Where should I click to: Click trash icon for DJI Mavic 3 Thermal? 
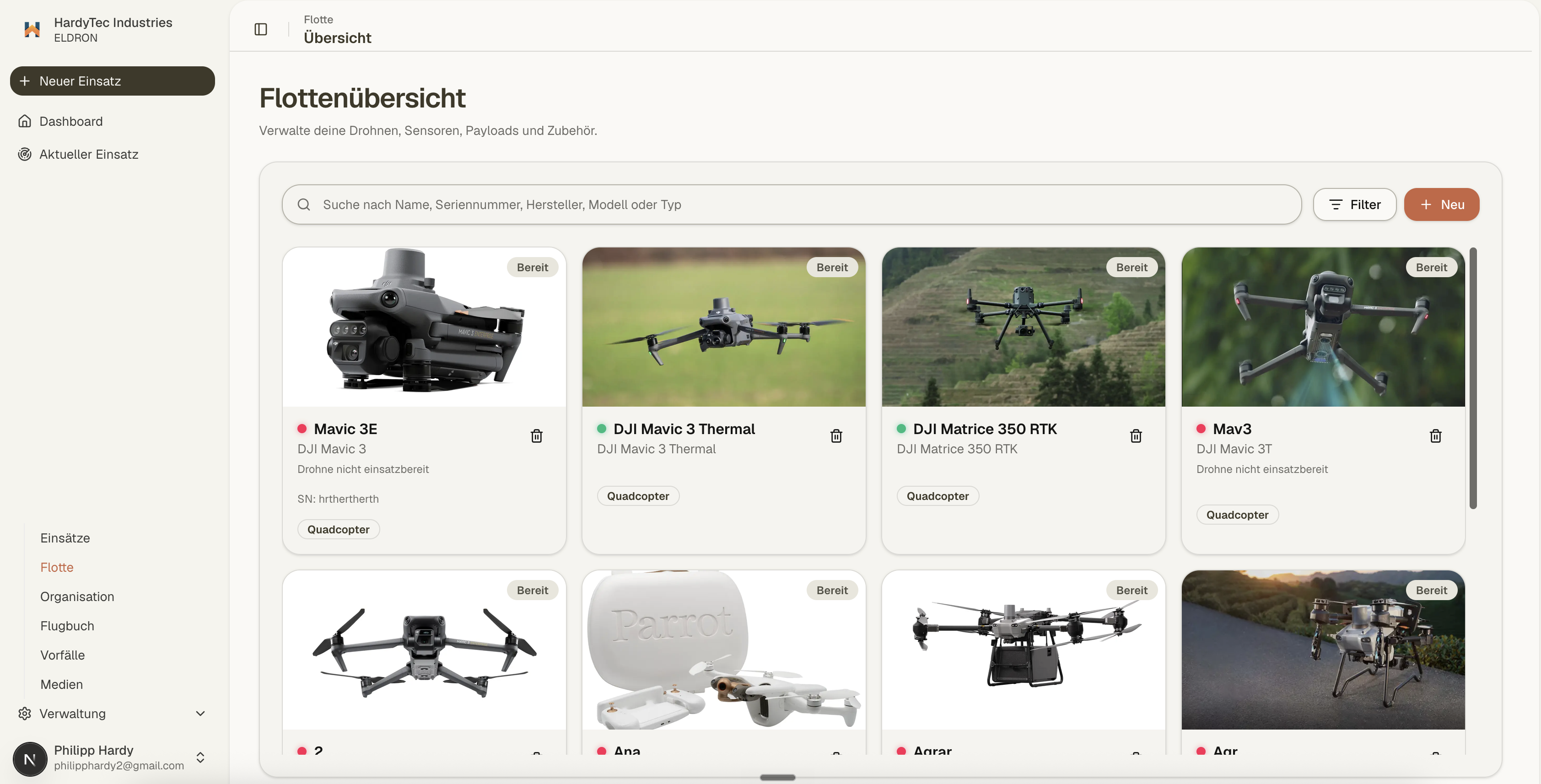pos(836,436)
